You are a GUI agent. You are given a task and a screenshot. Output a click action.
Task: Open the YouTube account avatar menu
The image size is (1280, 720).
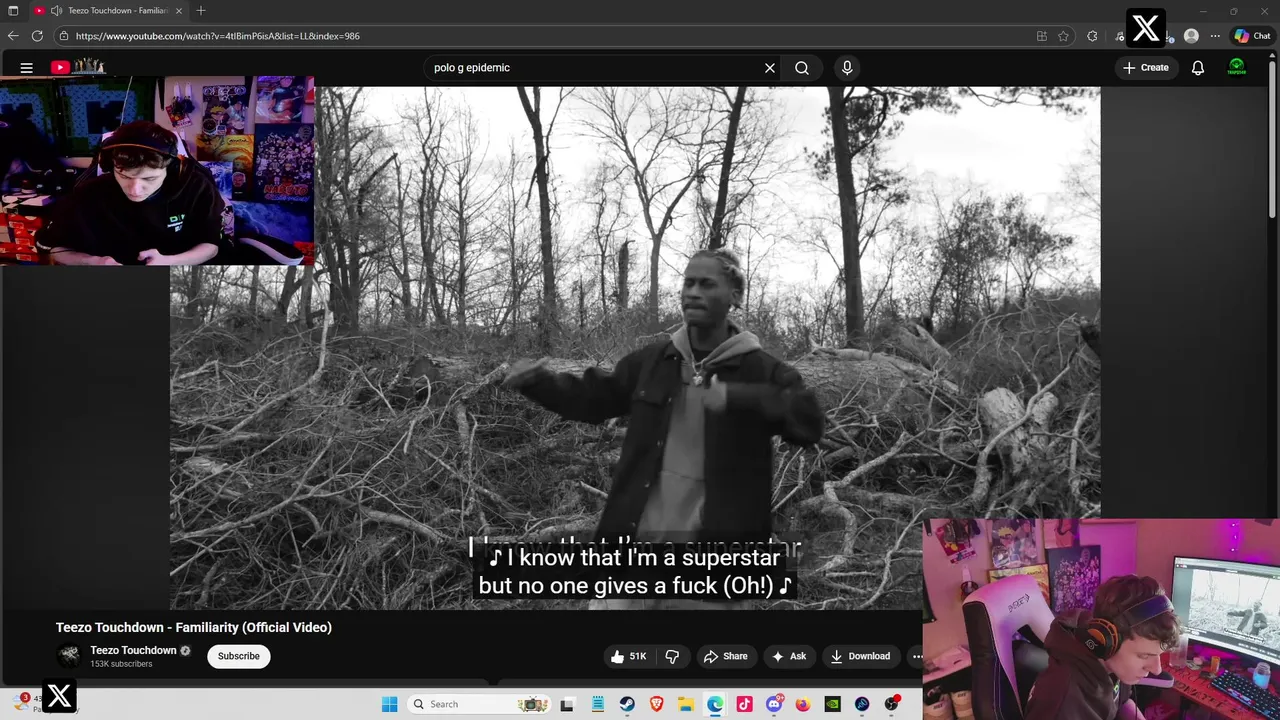click(x=1237, y=68)
